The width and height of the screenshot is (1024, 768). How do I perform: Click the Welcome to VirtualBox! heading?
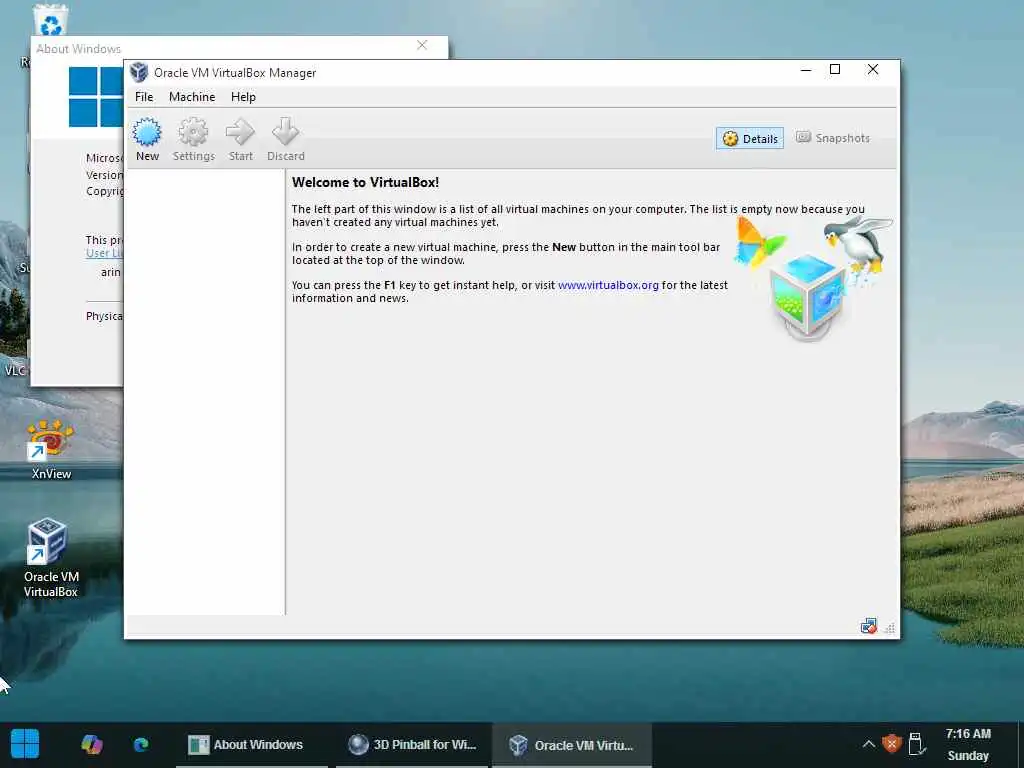tap(365, 183)
